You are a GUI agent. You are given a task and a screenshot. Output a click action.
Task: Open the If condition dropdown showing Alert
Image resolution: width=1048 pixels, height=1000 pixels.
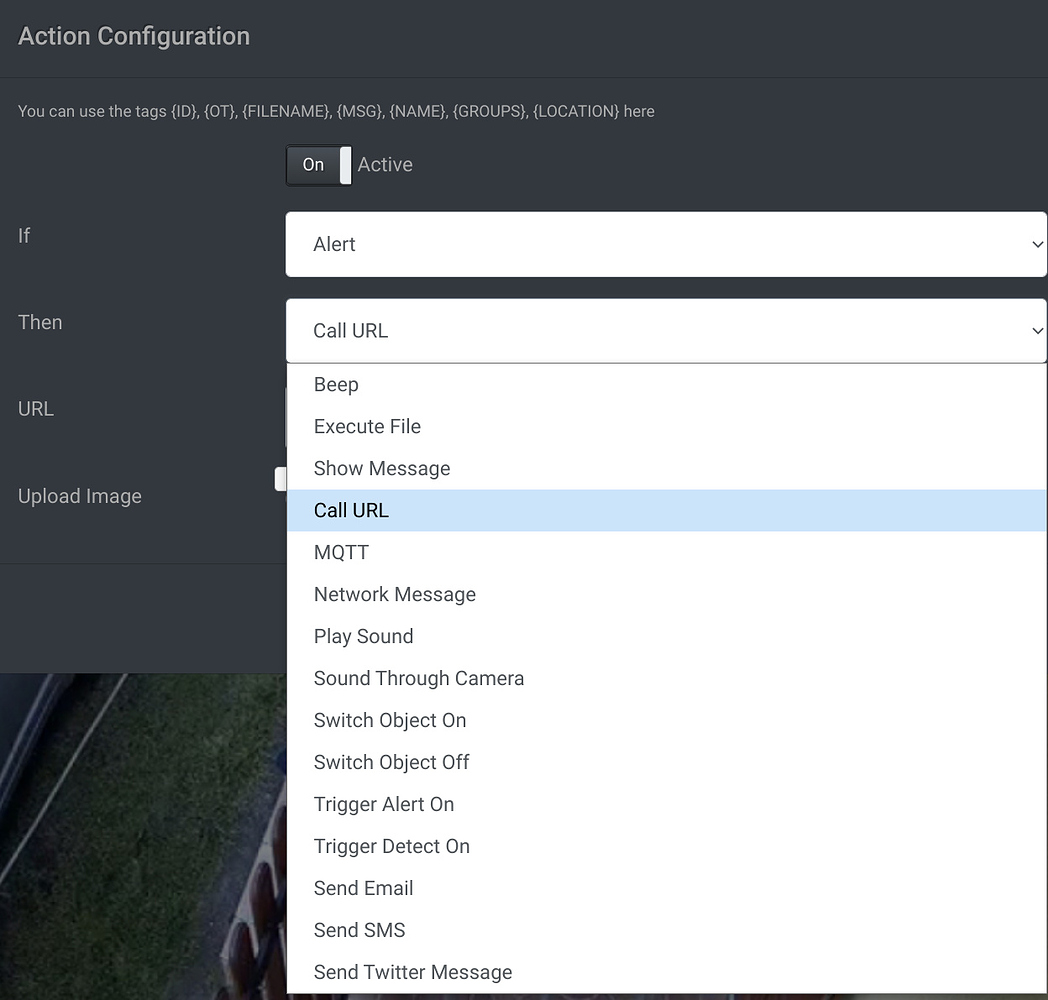click(x=665, y=244)
